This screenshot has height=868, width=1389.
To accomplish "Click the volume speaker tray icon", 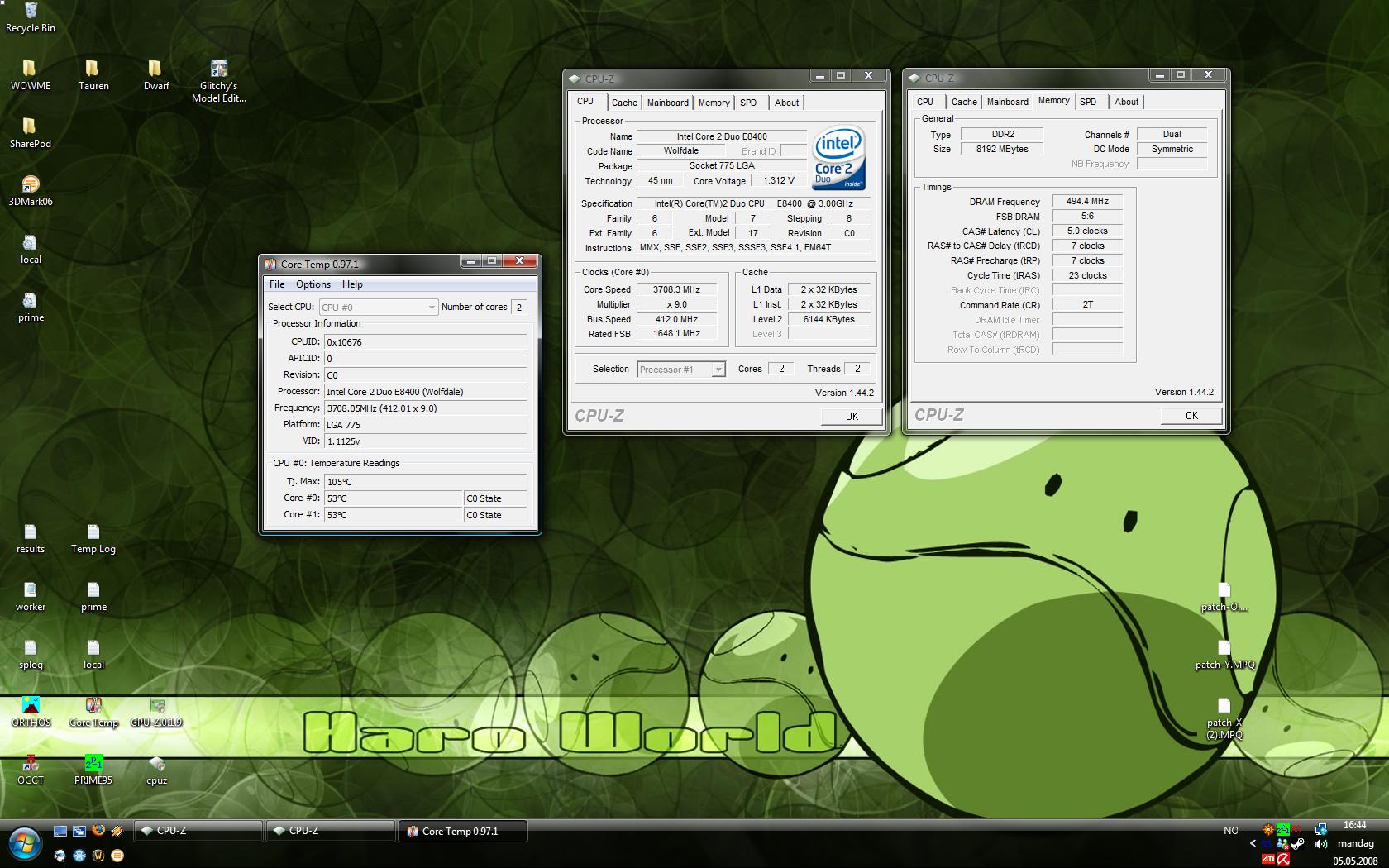I will [1321, 844].
